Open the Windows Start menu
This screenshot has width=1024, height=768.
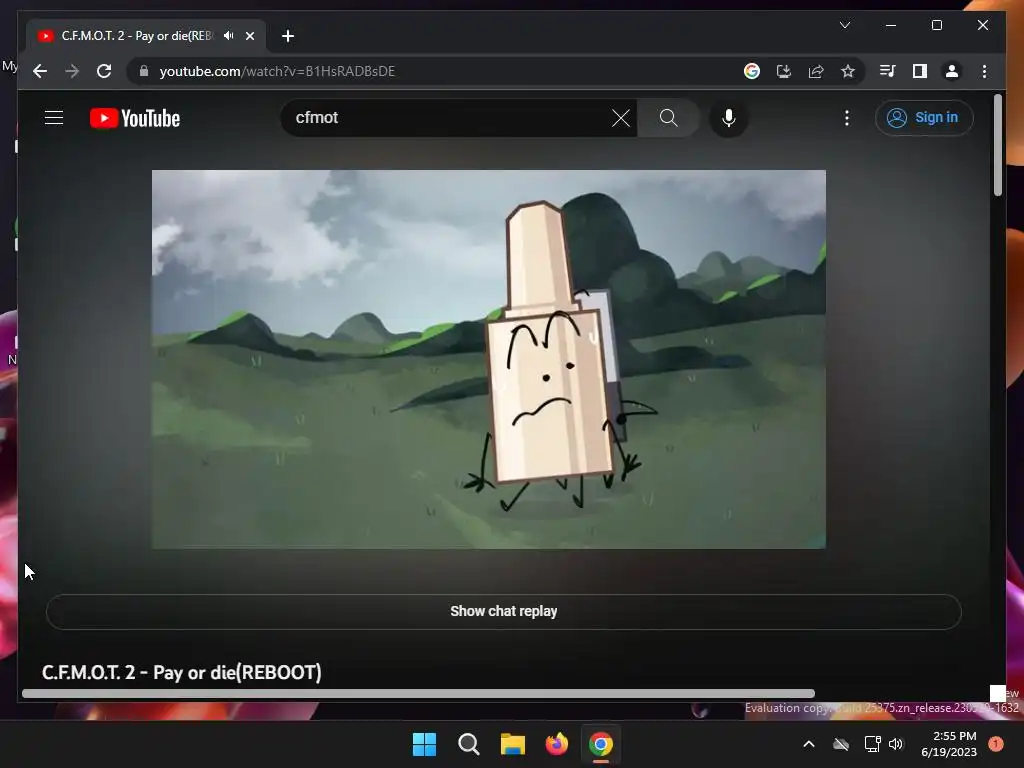pyautogui.click(x=424, y=744)
